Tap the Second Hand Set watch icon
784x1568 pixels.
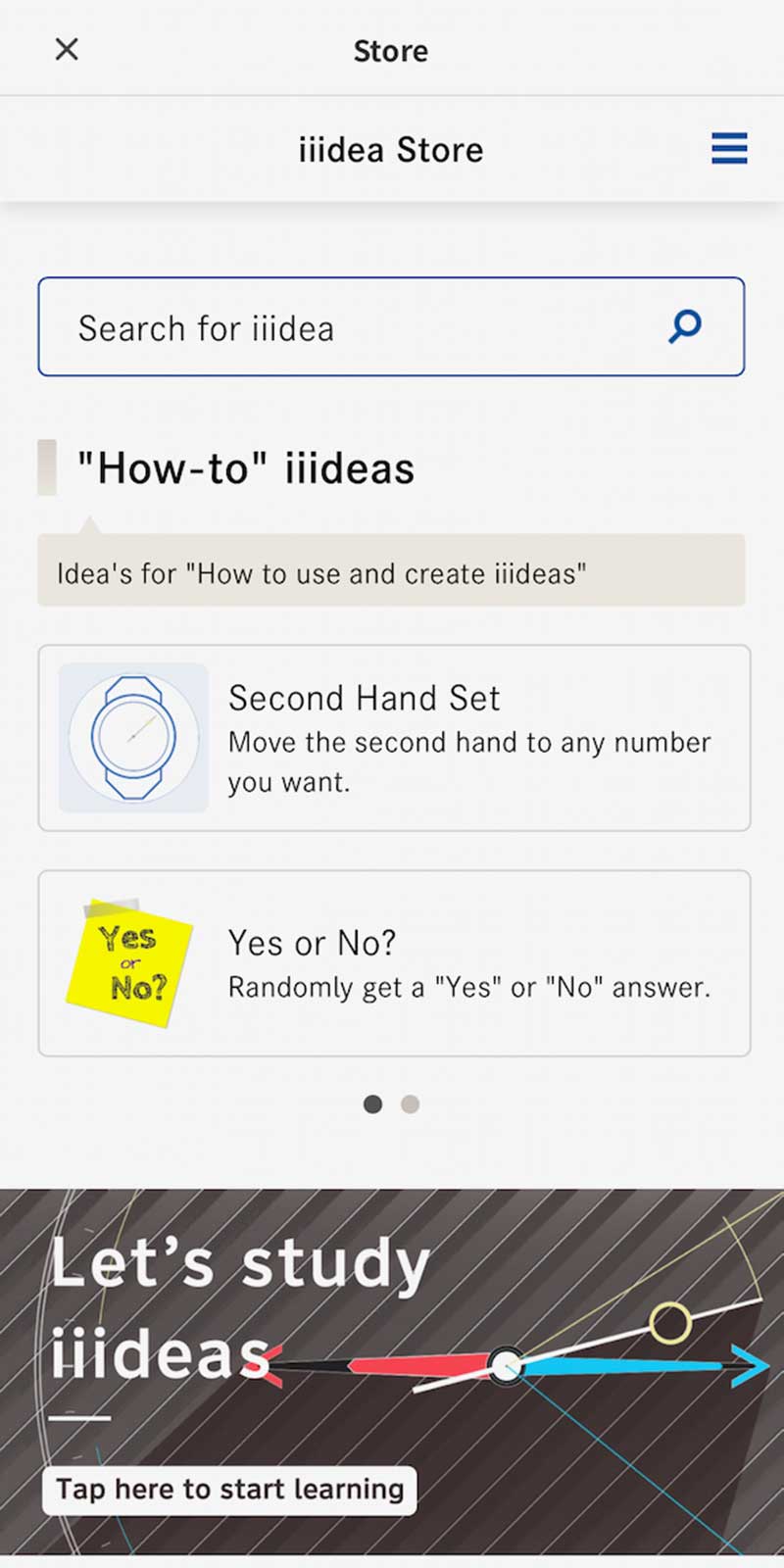(x=133, y=738)
